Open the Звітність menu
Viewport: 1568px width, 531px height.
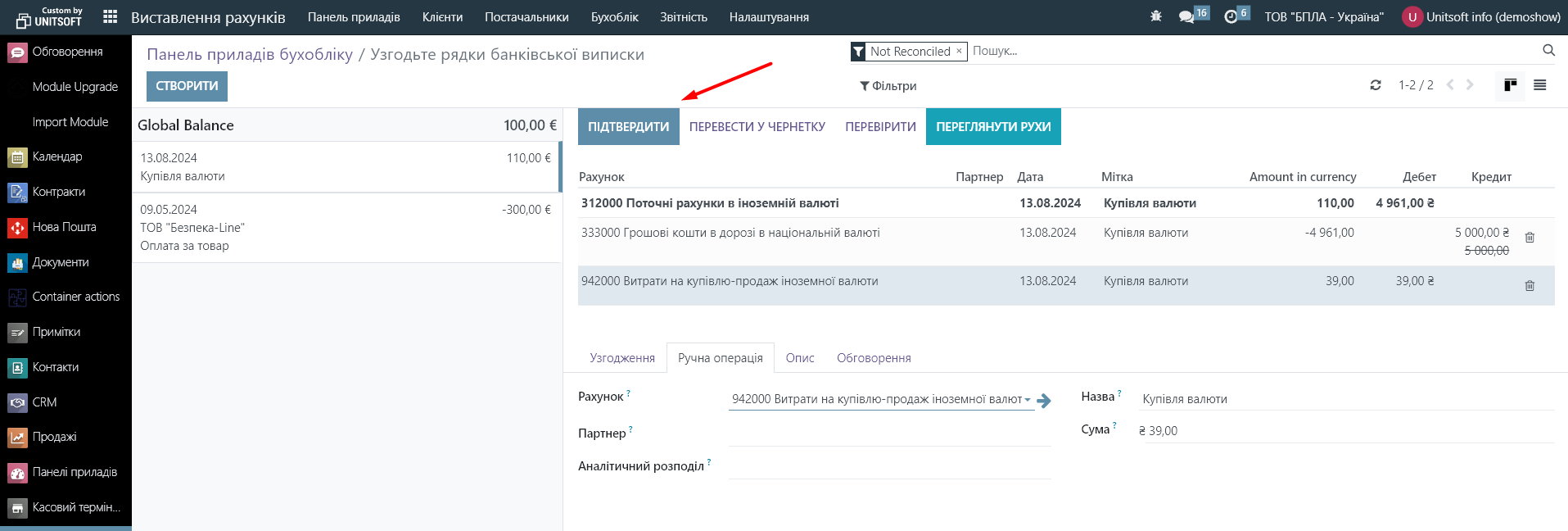pyautogui.click(x=683, y=17)
